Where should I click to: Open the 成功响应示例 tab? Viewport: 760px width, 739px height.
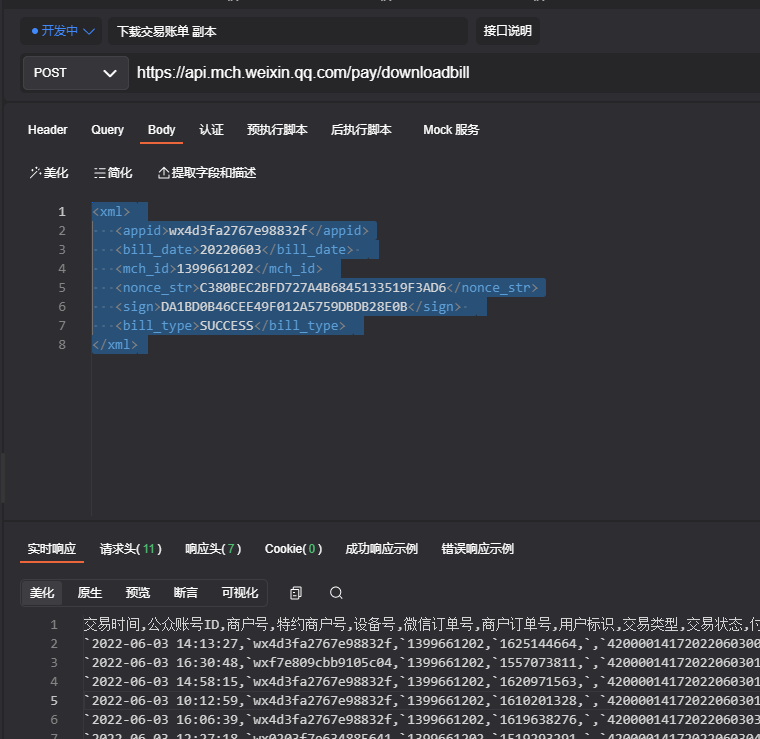click(x=381, y=549)
